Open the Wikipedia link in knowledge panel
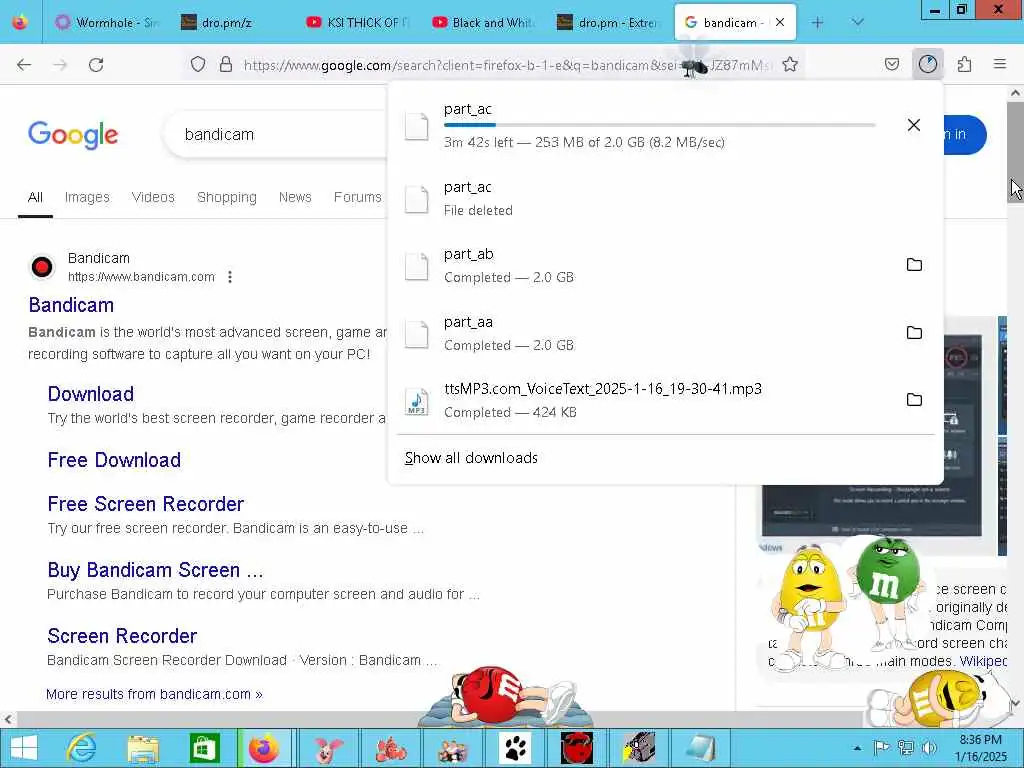The width and height of the screenshot is (1024, 768). pos(983,661)
